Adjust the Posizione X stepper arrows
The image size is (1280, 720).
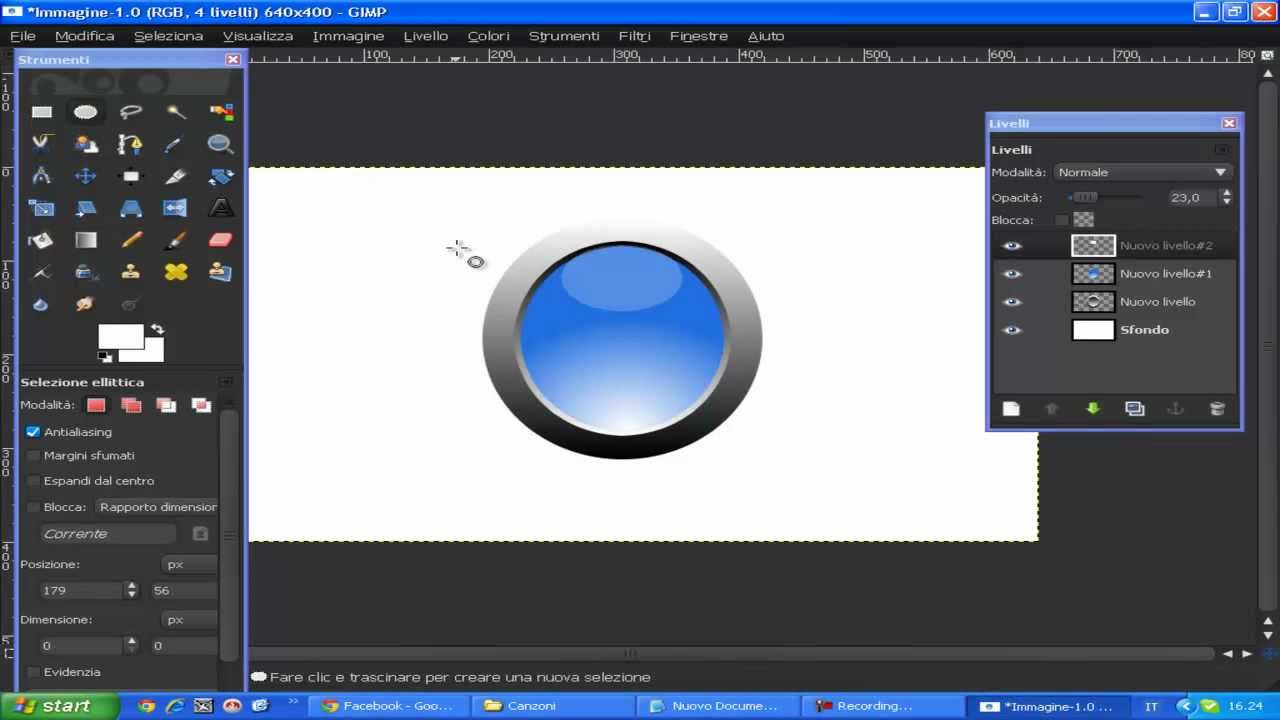131,591
